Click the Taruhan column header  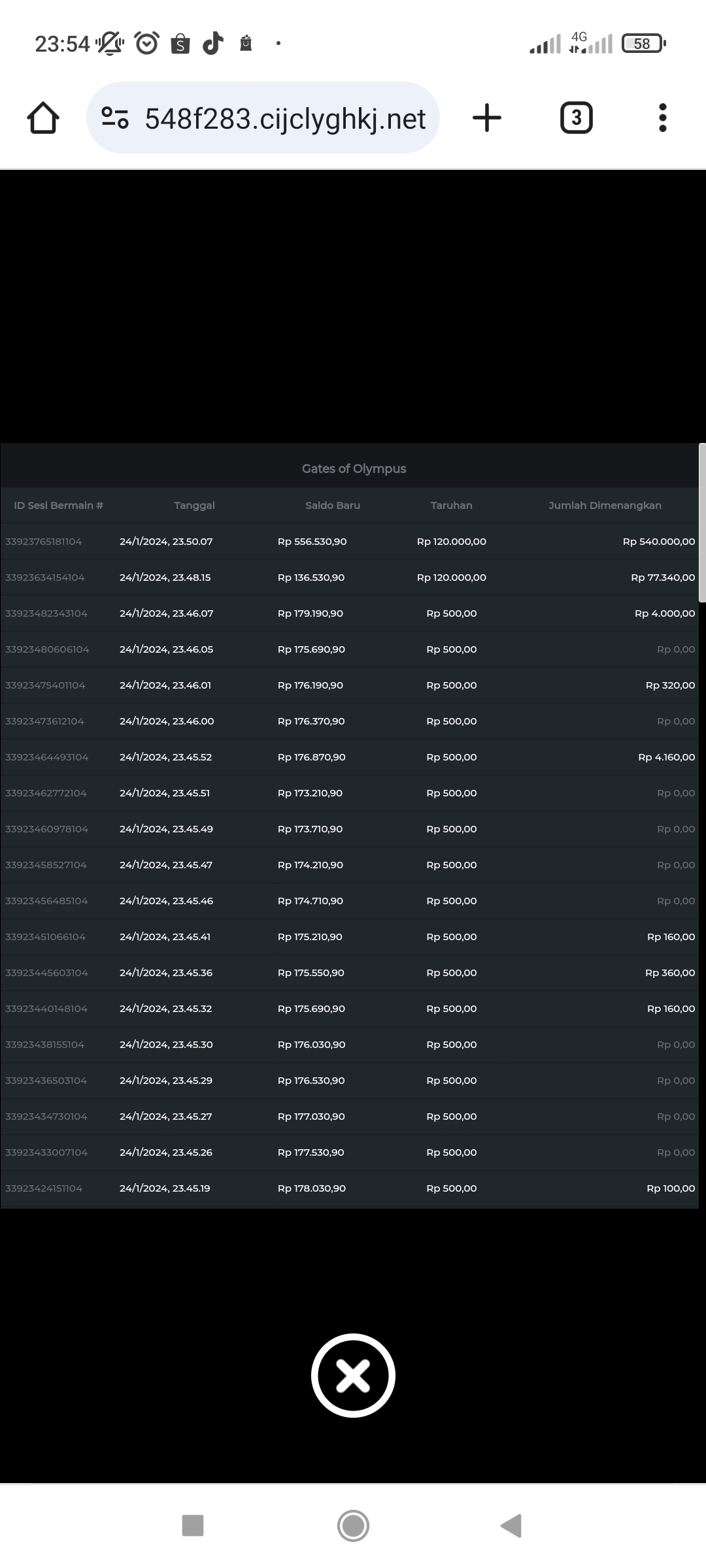pyautogui.click(x=451, y=506)
